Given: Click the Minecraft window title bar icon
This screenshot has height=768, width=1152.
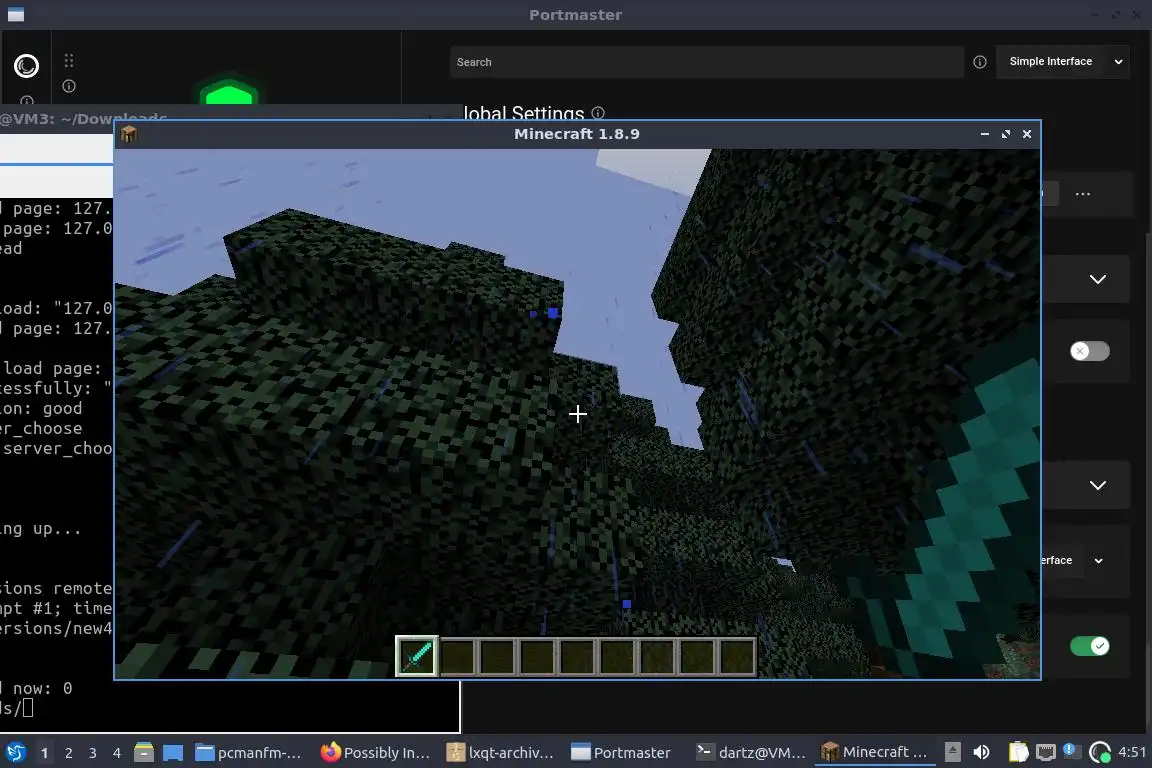Looking at the screenshot, I should click(129, 134).
